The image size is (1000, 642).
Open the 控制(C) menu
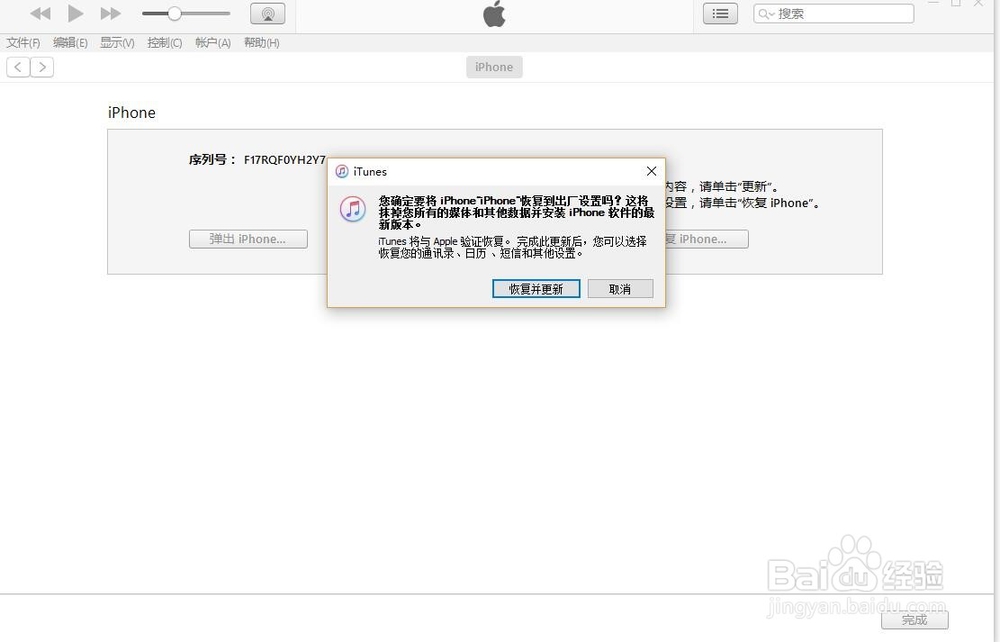(165, 43)
